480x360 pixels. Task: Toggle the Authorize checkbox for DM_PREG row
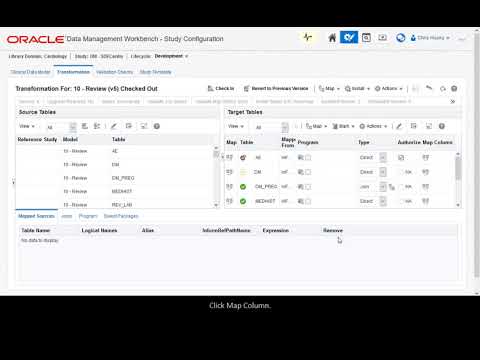pos(401,187)
